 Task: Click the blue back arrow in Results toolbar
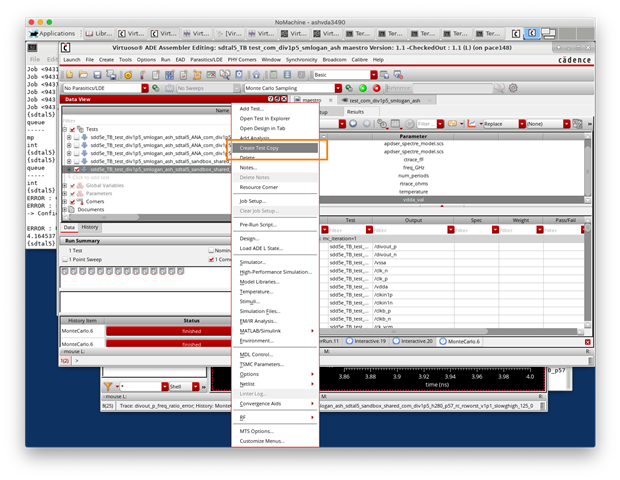pos(353,124)
